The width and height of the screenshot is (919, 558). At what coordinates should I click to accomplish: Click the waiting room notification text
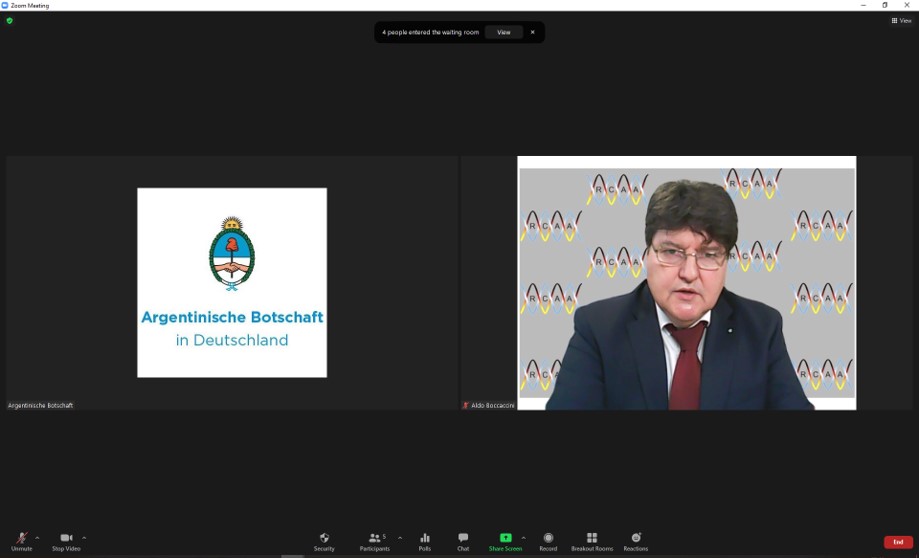(431, 32)
